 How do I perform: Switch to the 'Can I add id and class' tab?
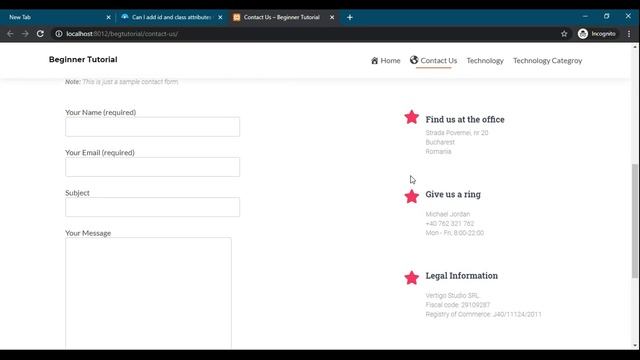[x=171, y=17]
